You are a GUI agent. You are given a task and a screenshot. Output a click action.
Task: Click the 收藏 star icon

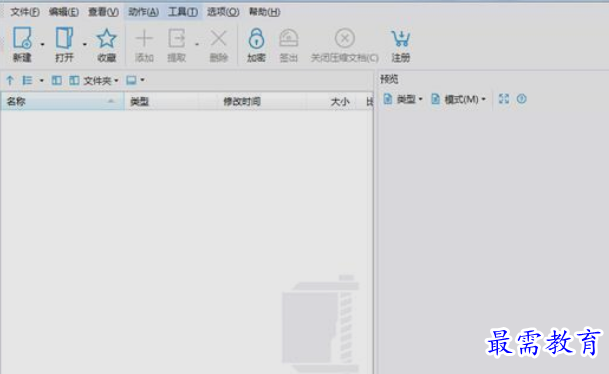[106, 39]
